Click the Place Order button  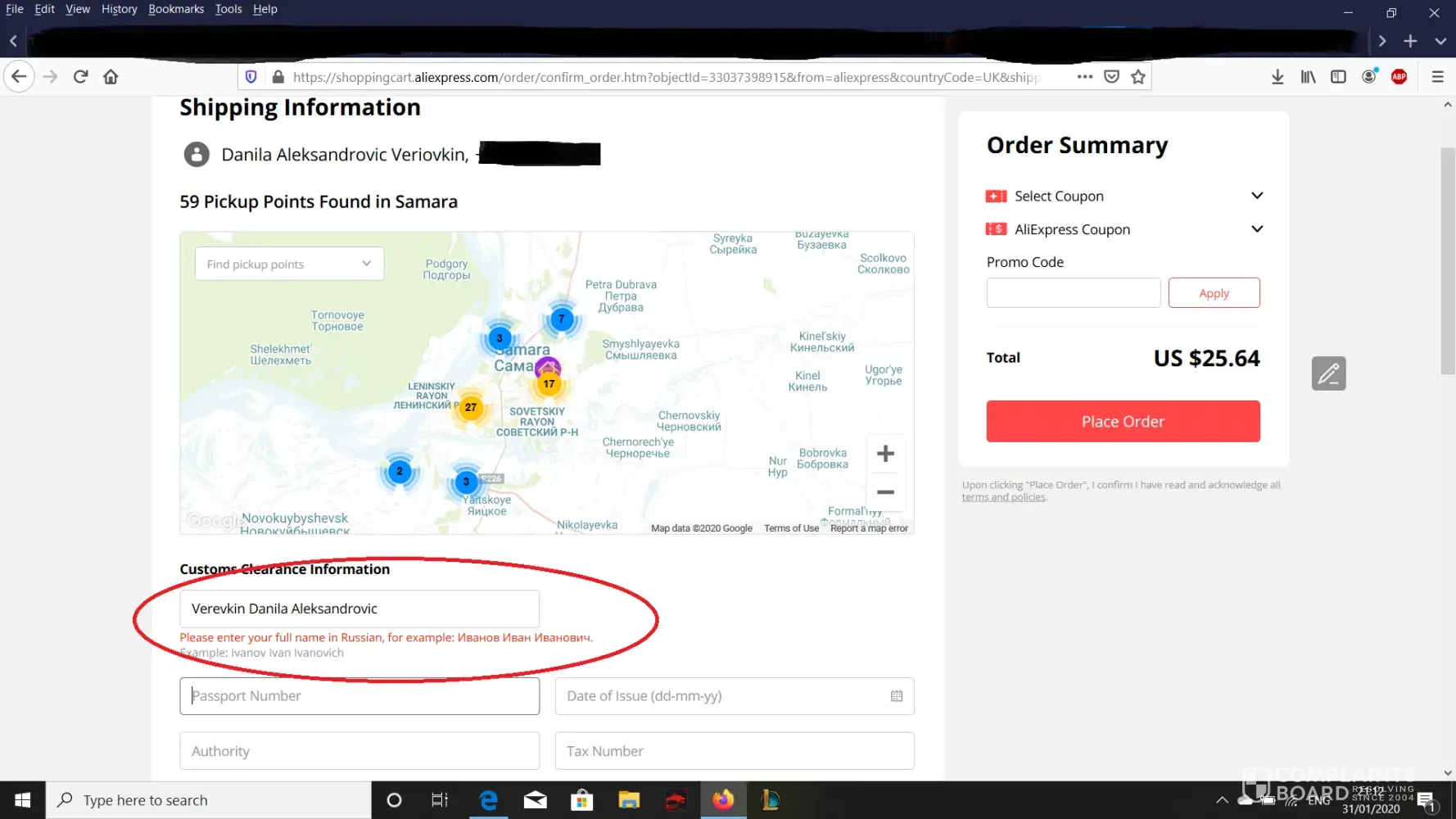[1123, 422]
